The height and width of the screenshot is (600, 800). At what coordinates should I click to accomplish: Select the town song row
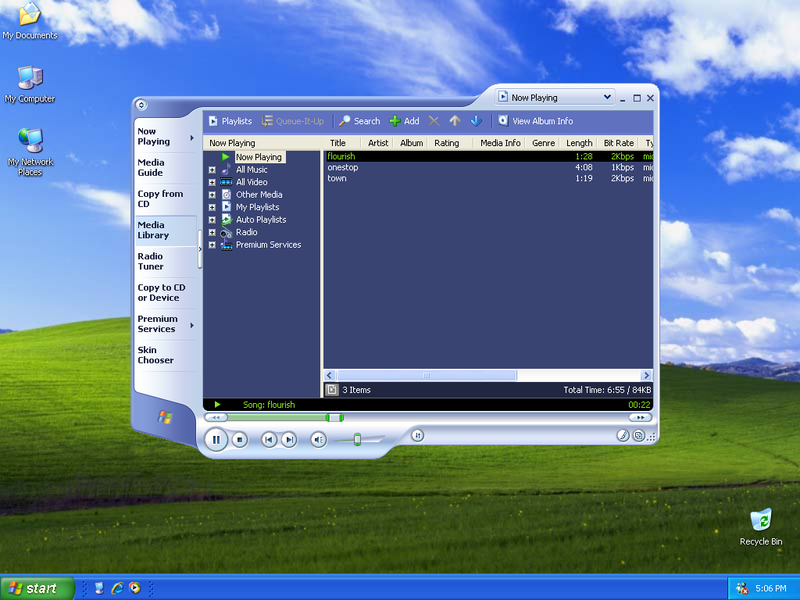tap(489, 179)
